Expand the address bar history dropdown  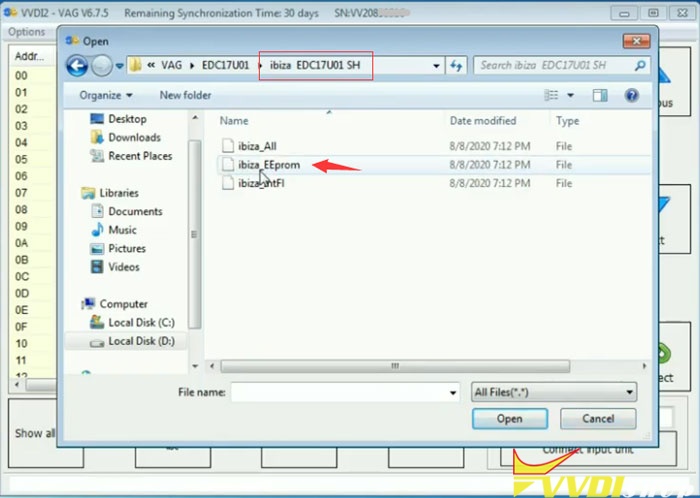coord(436,66)
